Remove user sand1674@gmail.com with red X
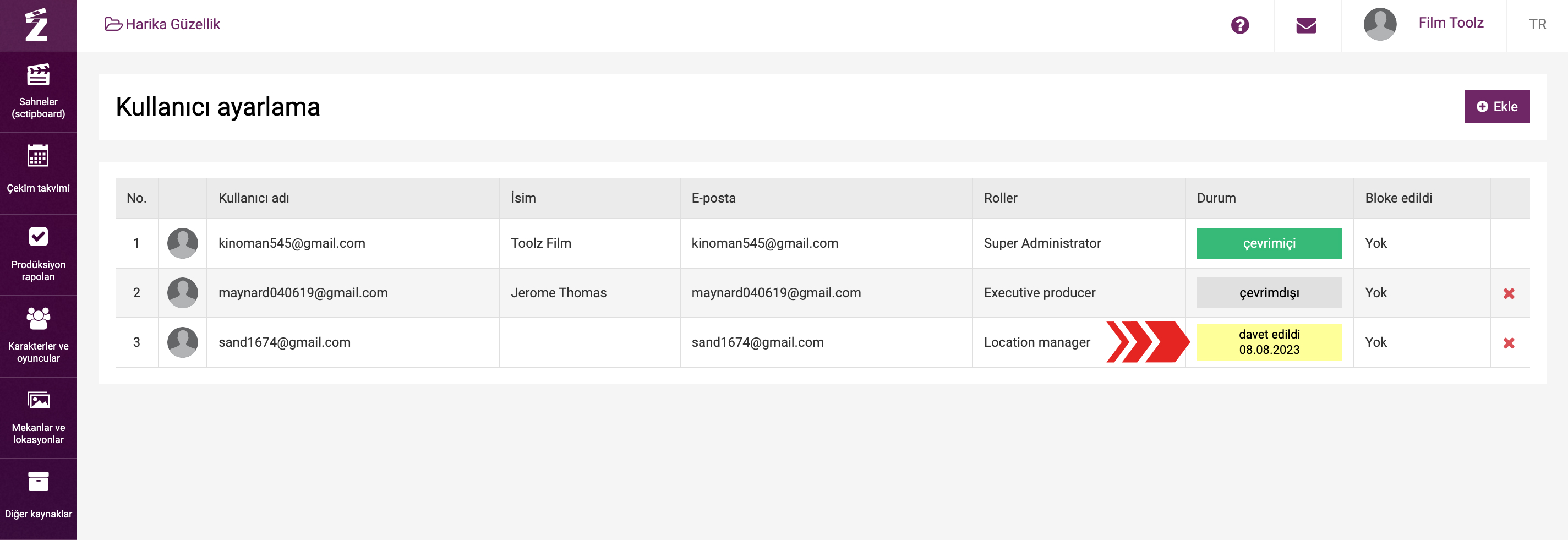The width and height of the screenshot is (1568, 540). coord(1509,343)
